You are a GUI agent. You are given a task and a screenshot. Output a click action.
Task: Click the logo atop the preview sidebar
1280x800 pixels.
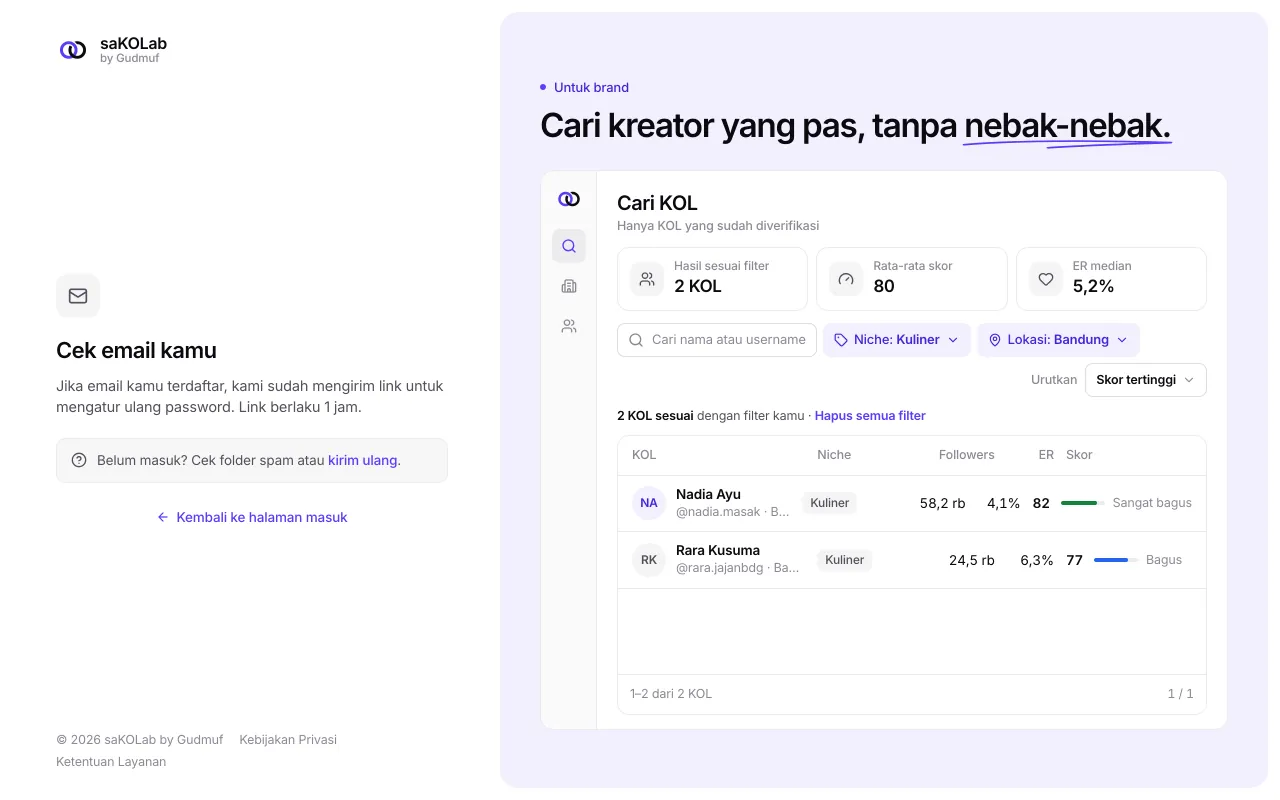569,199
